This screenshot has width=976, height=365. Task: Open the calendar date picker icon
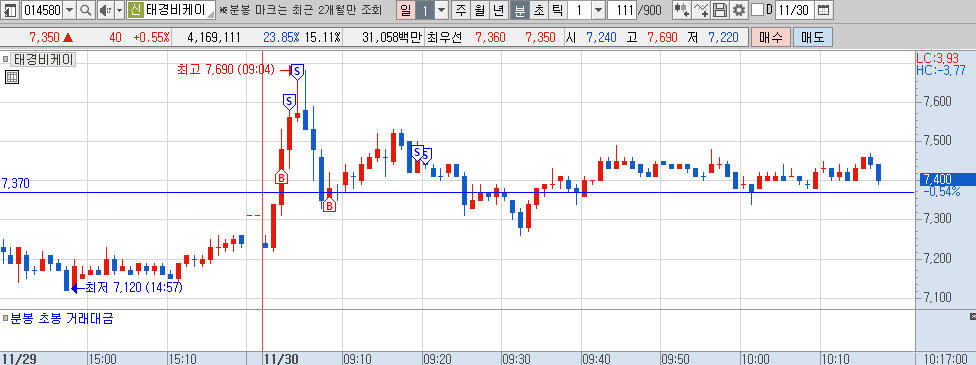823,10
